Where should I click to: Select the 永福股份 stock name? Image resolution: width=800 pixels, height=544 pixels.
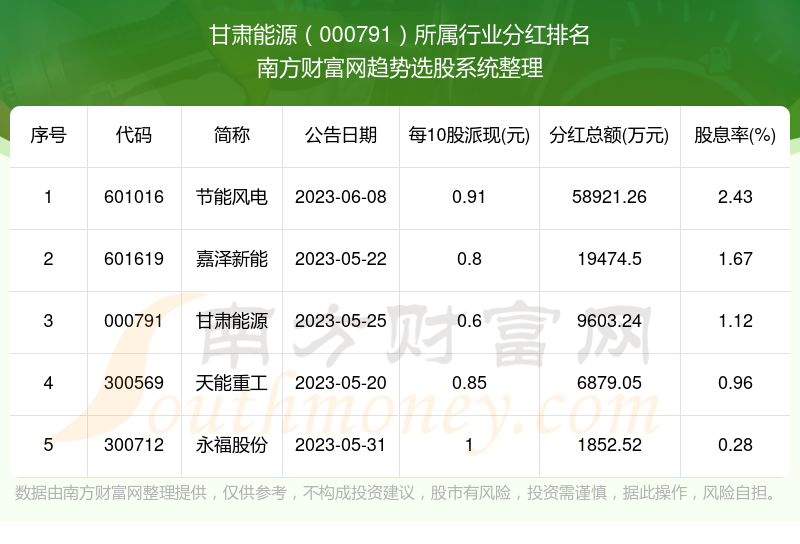[x=232, y=445]
